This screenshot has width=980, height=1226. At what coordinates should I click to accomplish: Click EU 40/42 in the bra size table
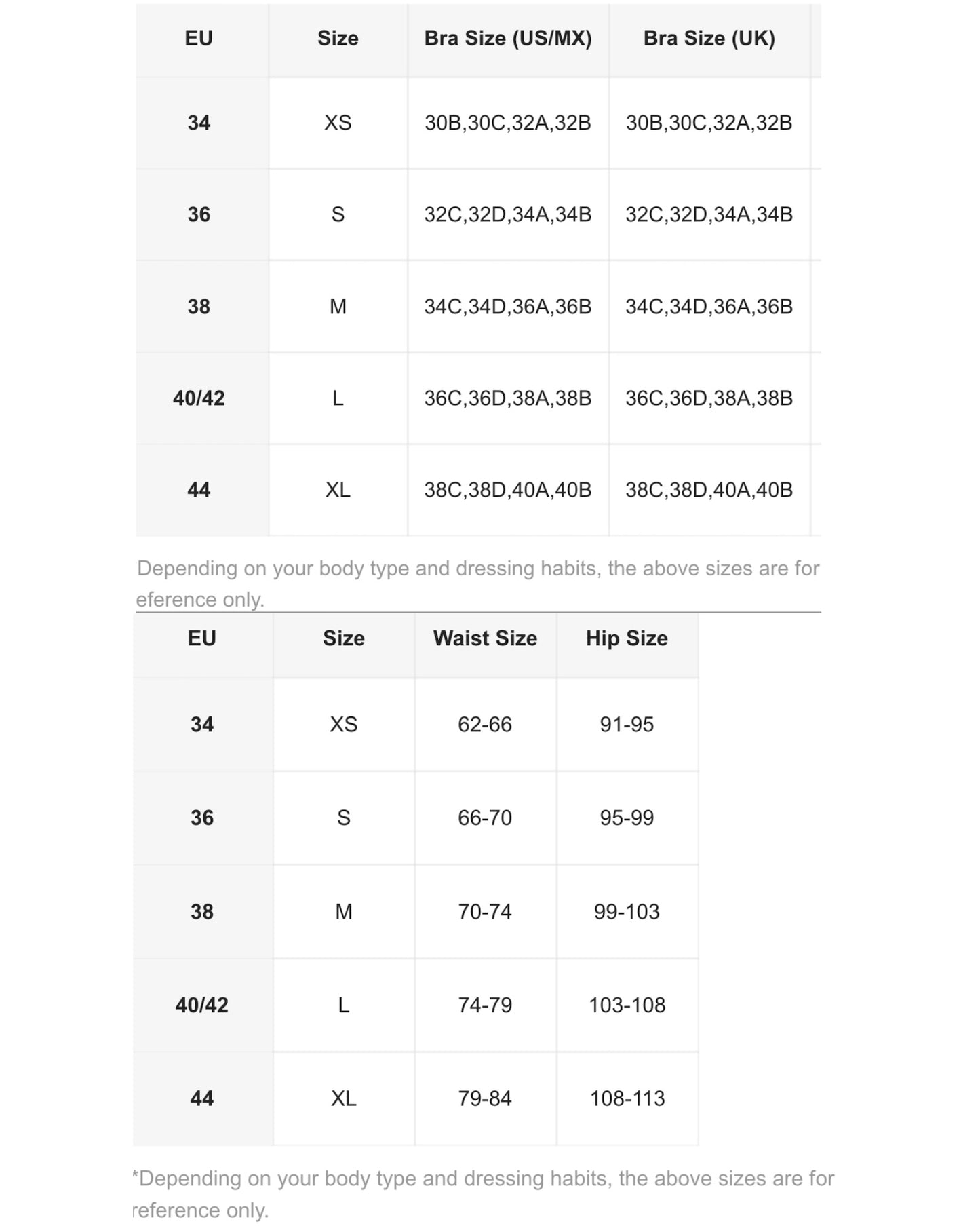tap(199, 398)
